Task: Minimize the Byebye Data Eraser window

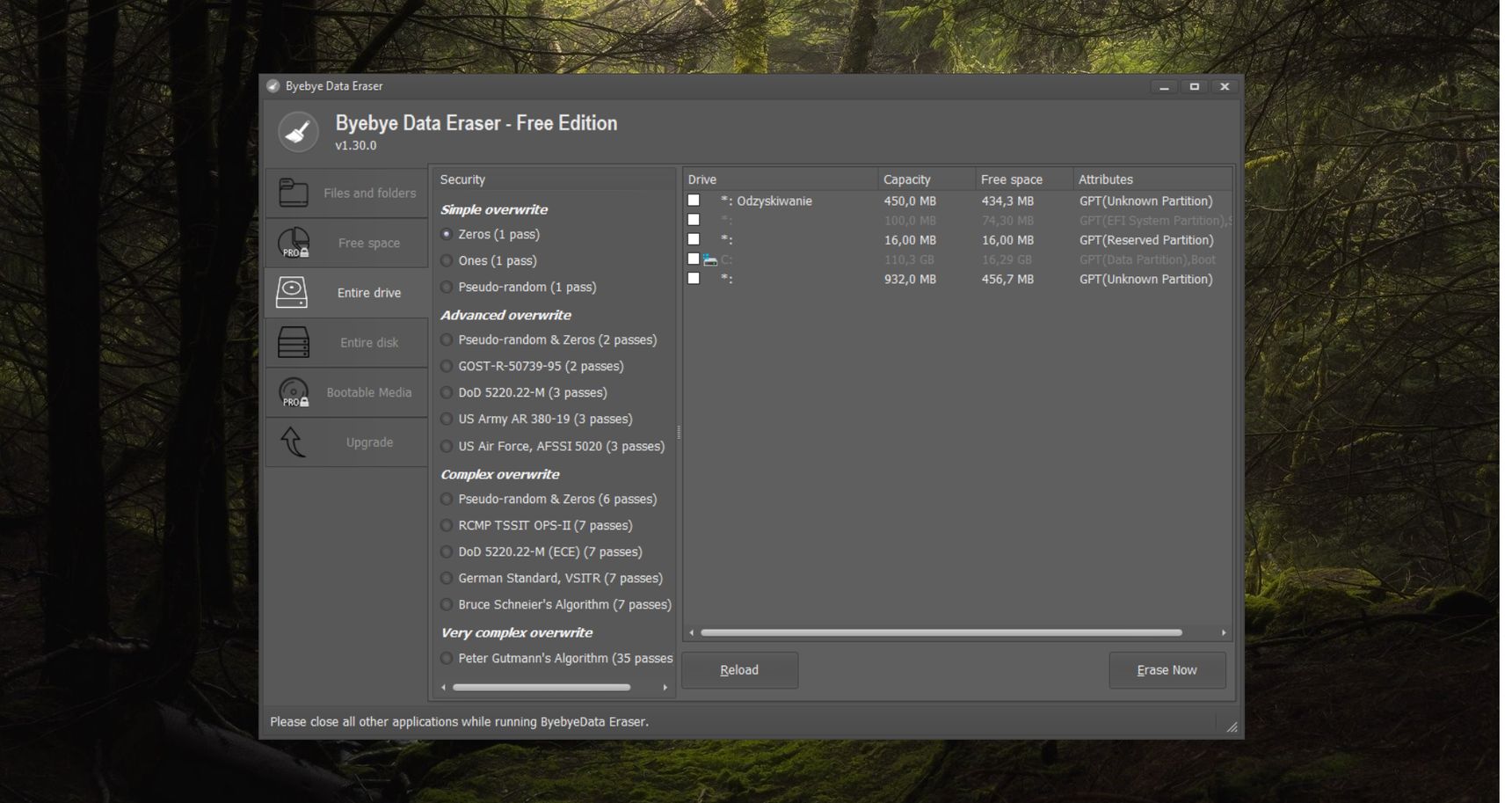Action: (x=1164, y=86)
